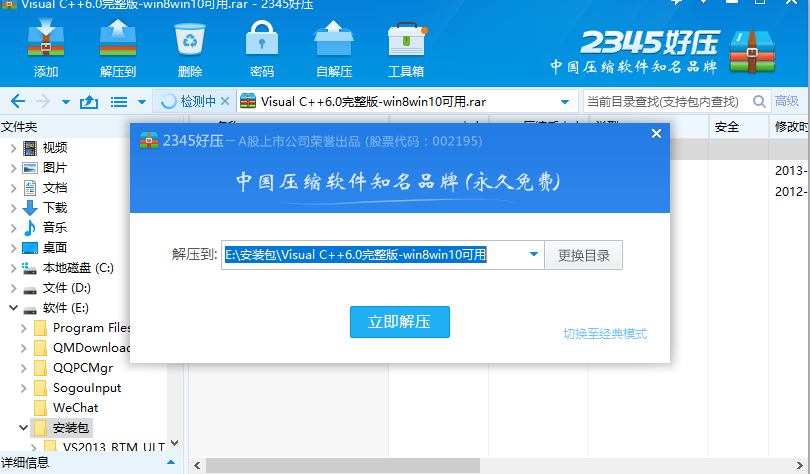Click the magnifier search icon
810x474 pixels.
coord(759,102)
